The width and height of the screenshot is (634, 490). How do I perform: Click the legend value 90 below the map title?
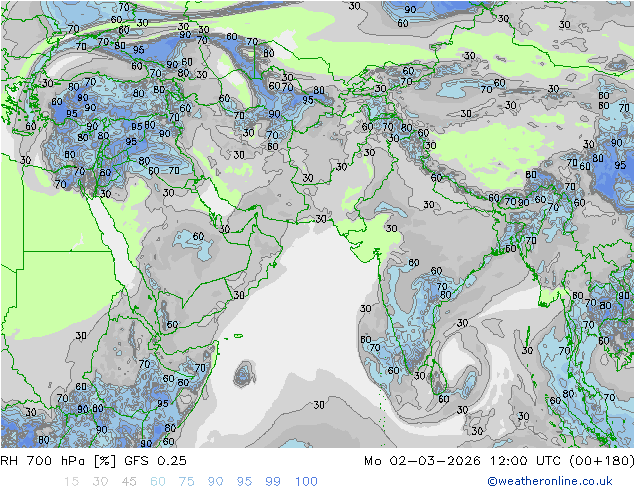216,482
